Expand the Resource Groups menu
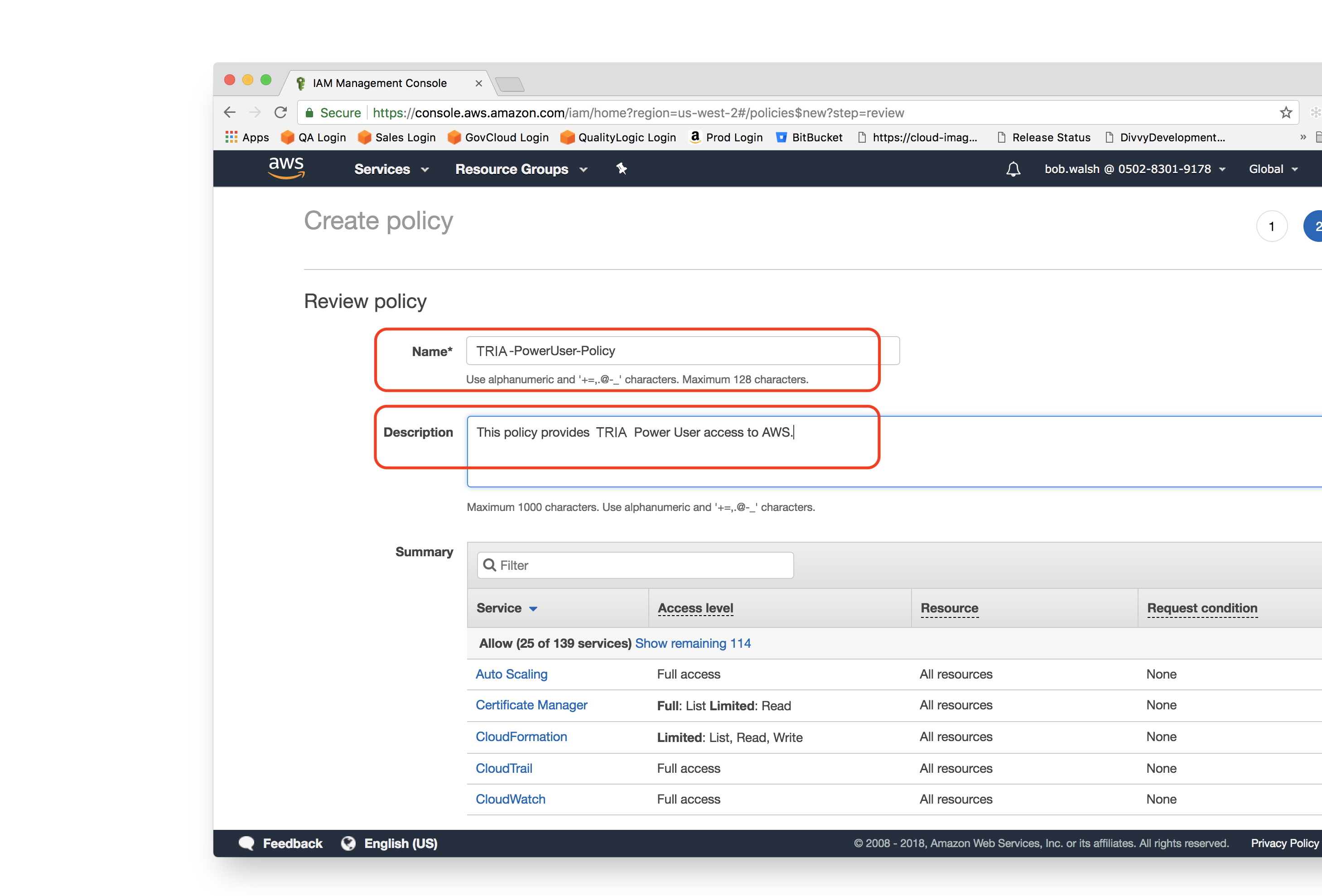 tap(521, 169)
